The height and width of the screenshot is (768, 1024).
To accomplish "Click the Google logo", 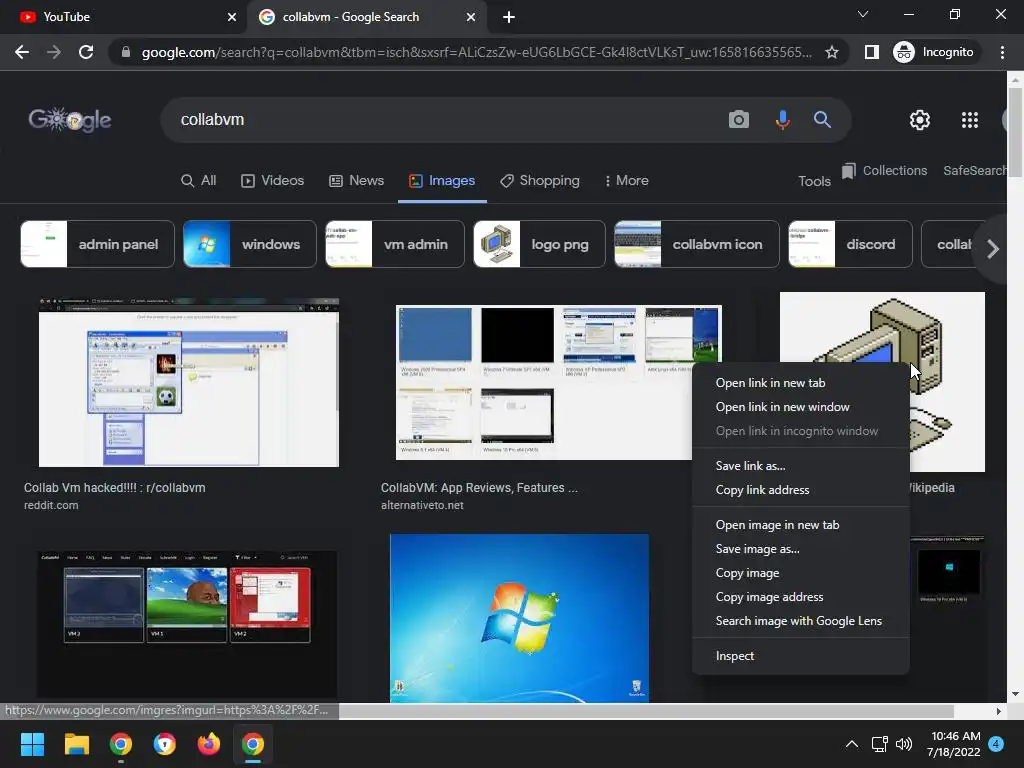I will pos(70,120).
